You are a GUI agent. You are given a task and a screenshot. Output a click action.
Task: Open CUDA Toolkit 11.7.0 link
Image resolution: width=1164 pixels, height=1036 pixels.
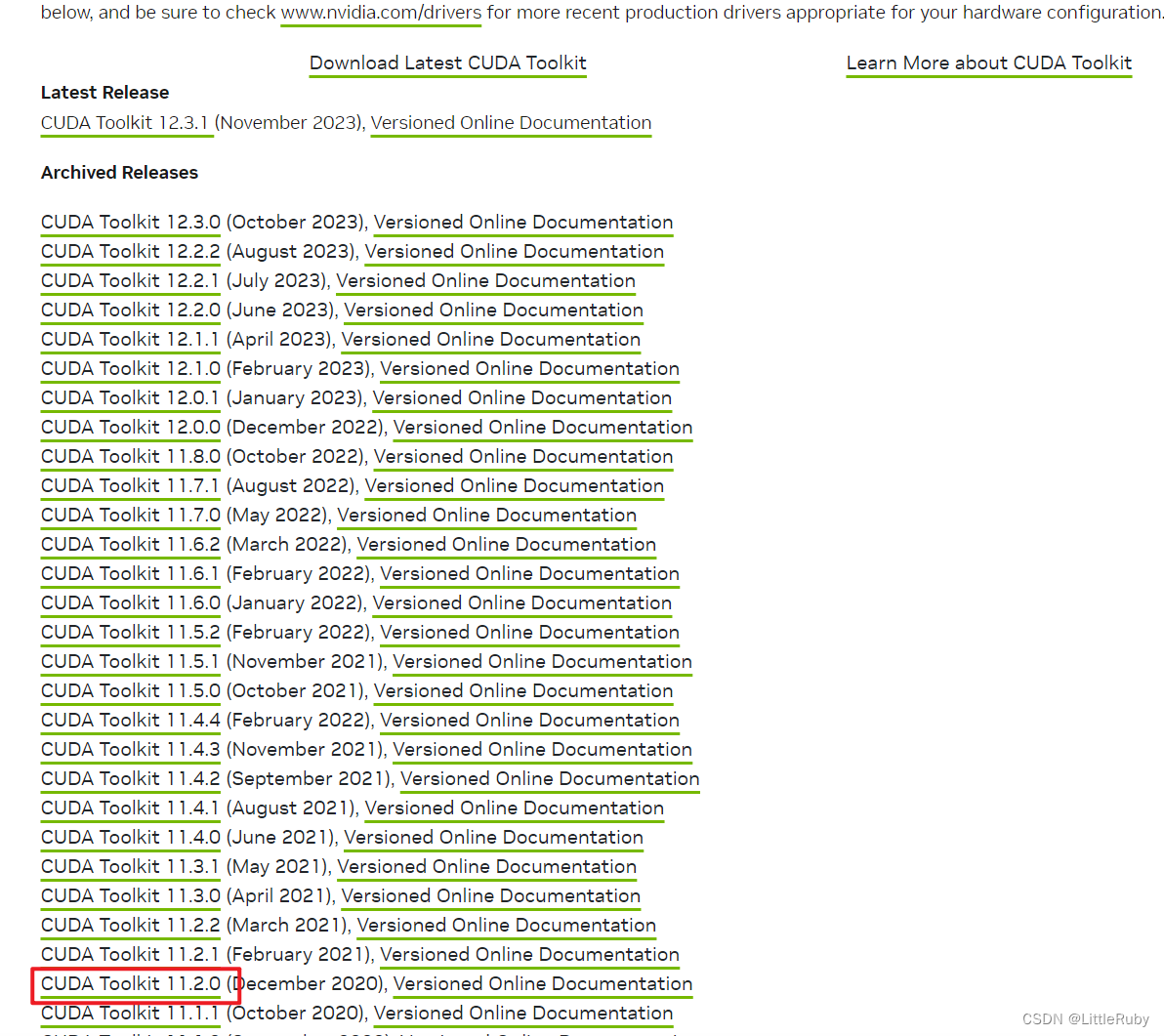(x=131, y=515)
